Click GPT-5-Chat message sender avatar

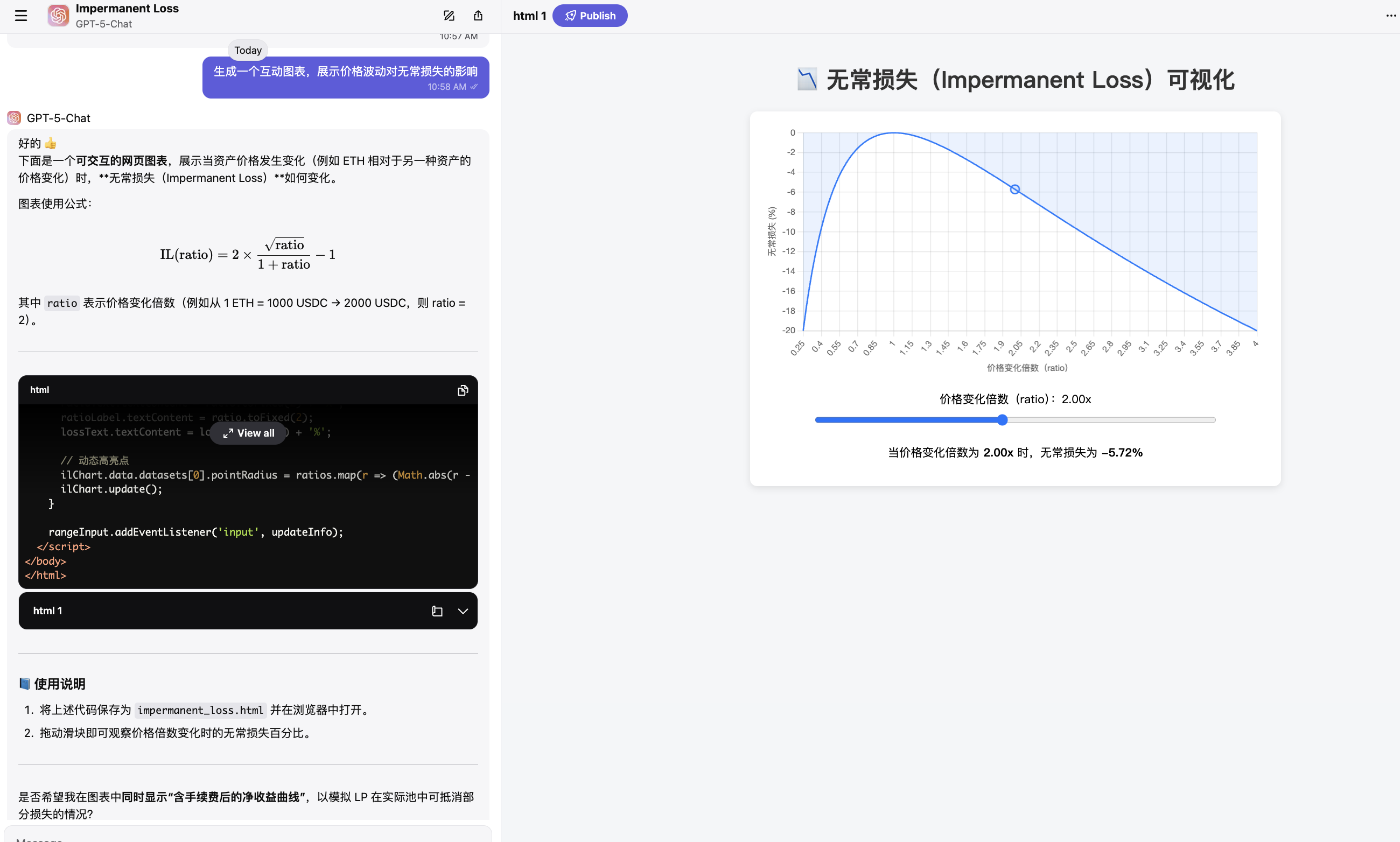coord(14,118)
